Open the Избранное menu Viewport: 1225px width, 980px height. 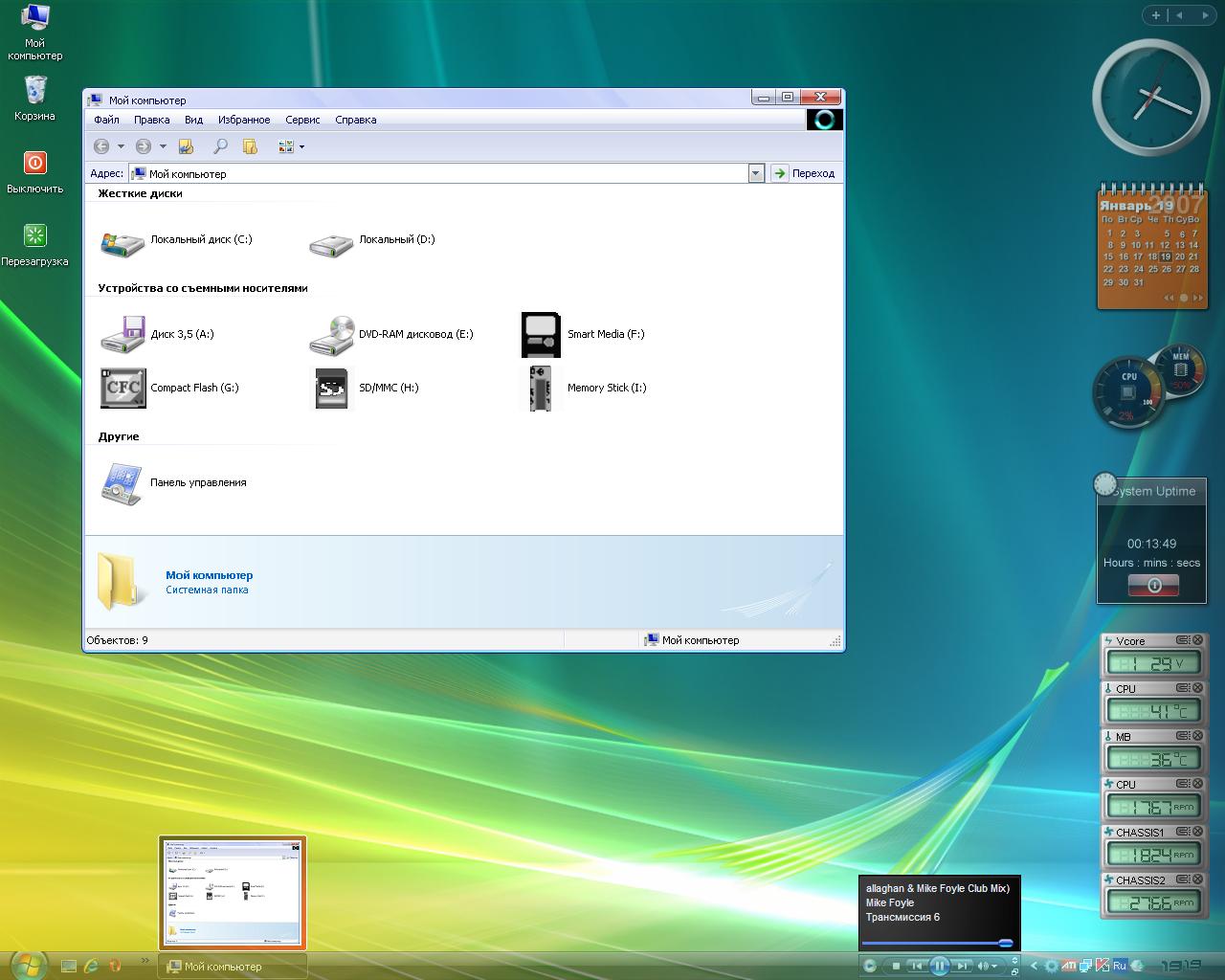tap(244, 120)
